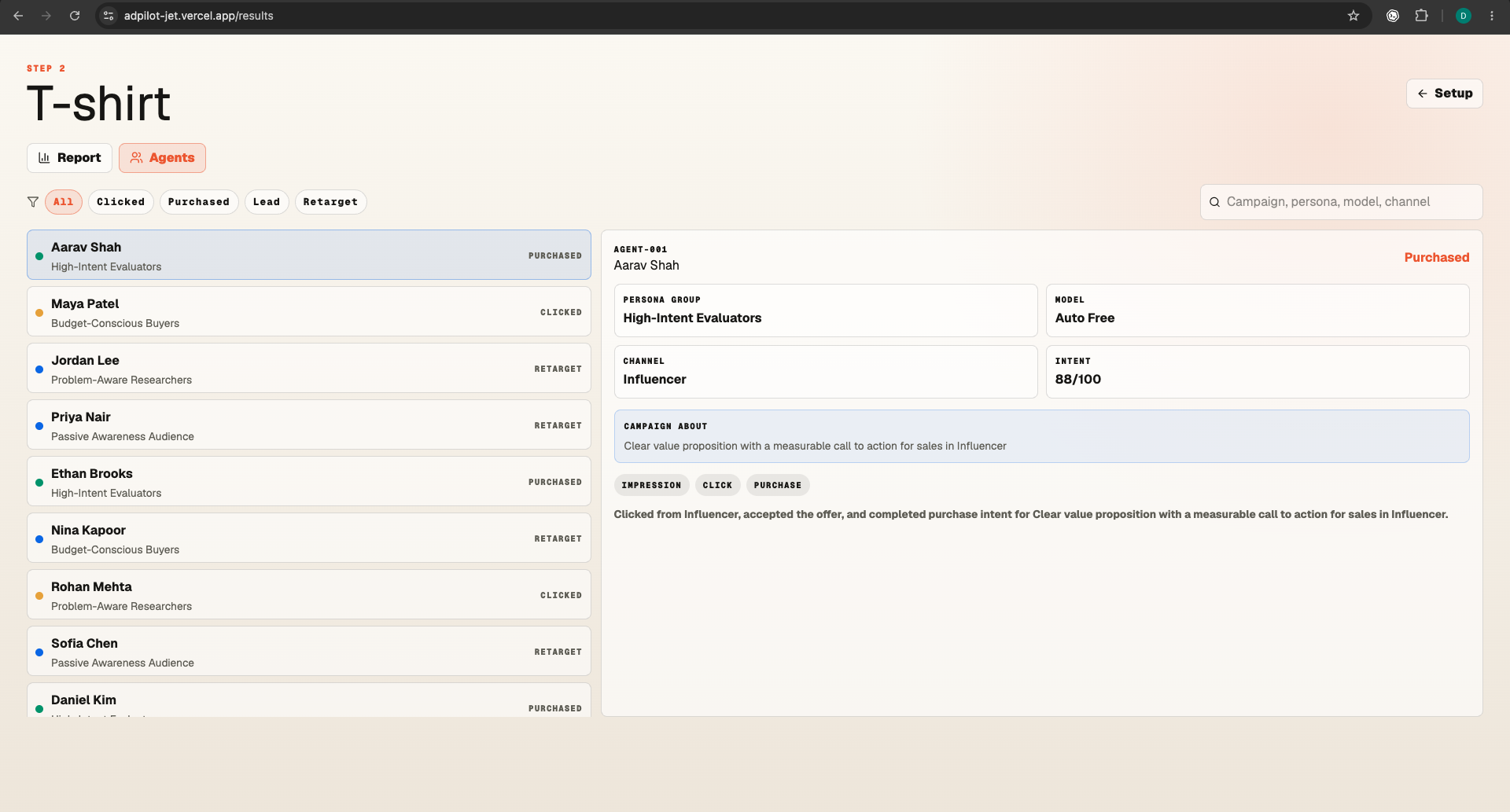The height and width of the screenshot is (812, 1510).
Task: Click the orange dot beside Rohan Mehta
Action: 39,596
